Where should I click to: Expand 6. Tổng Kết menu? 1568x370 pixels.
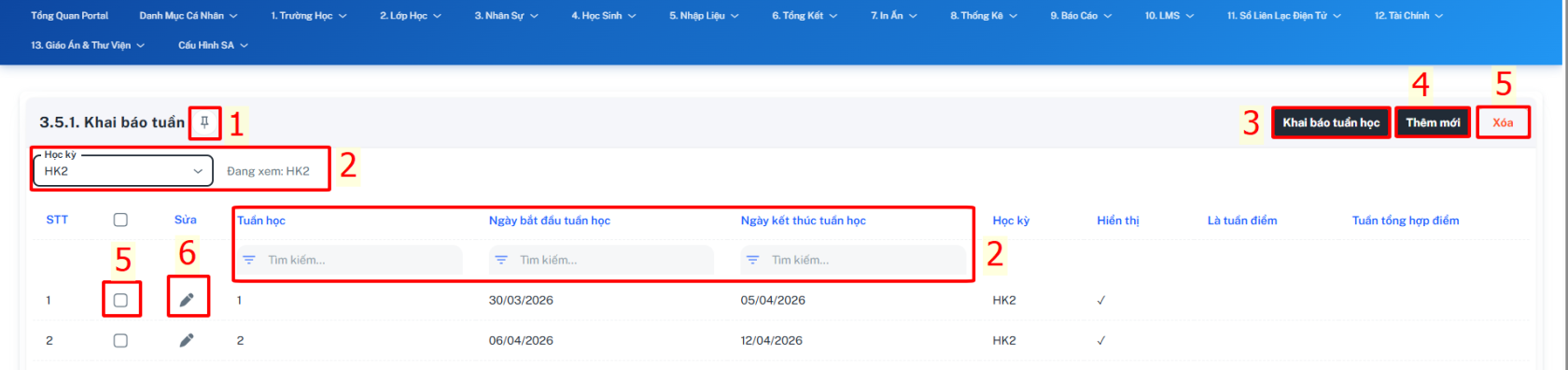805,16
